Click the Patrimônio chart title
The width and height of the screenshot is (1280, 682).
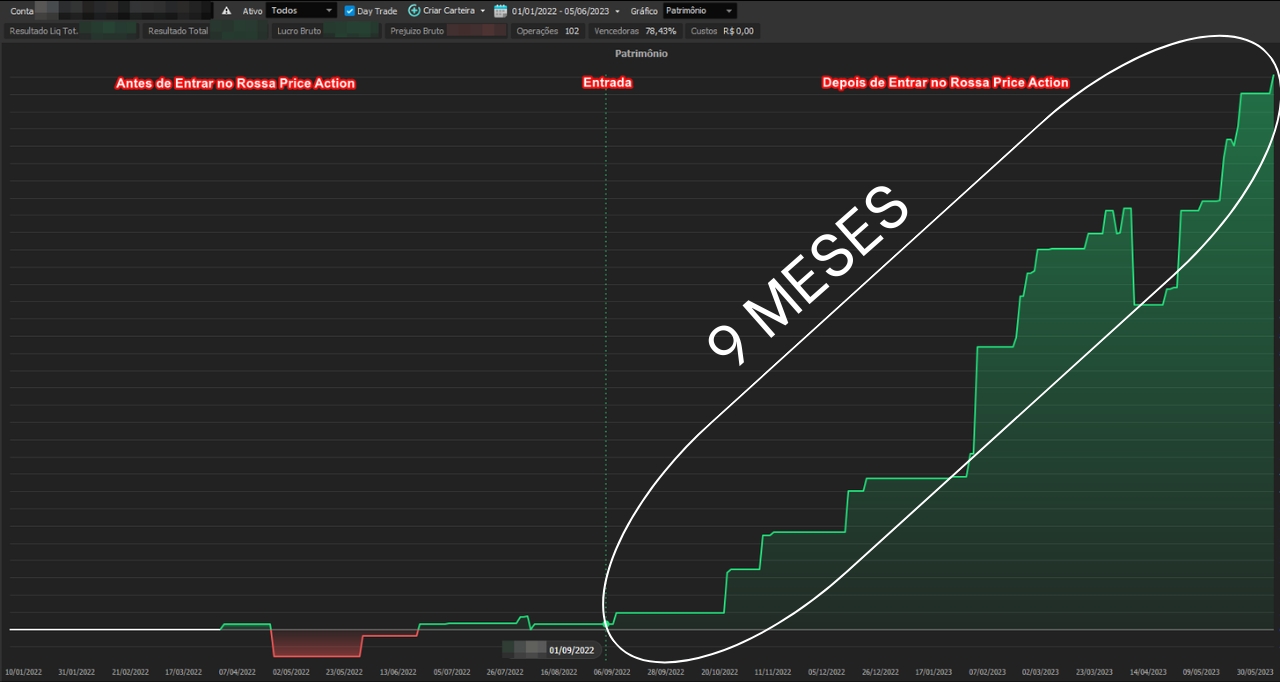click(641, 54)
